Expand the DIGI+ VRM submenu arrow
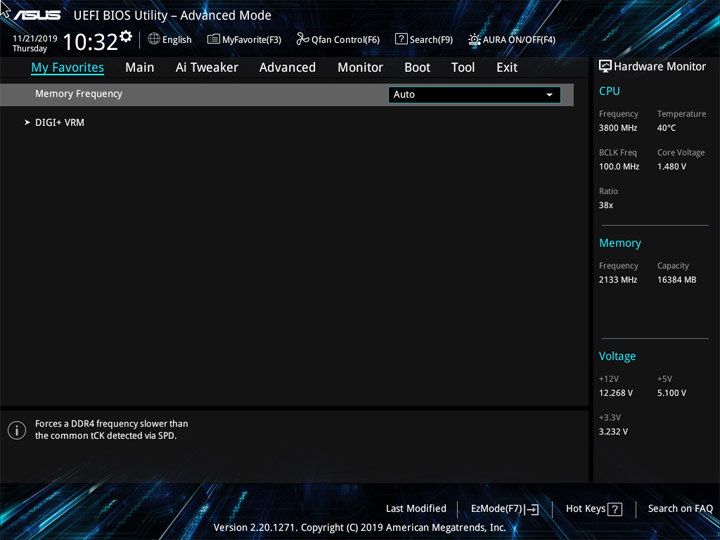The width and height of the screenshot is (720, 540). (27, 123)
